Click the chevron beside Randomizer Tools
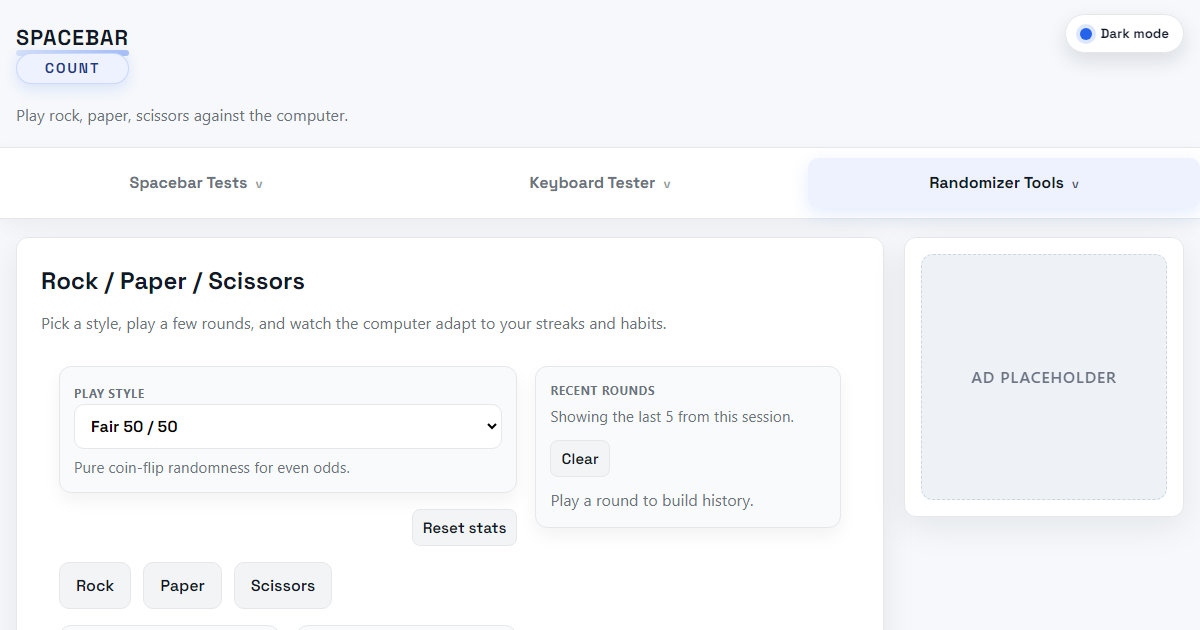This screenshot has width=1200, height=630. click(x=1076, y=185)
